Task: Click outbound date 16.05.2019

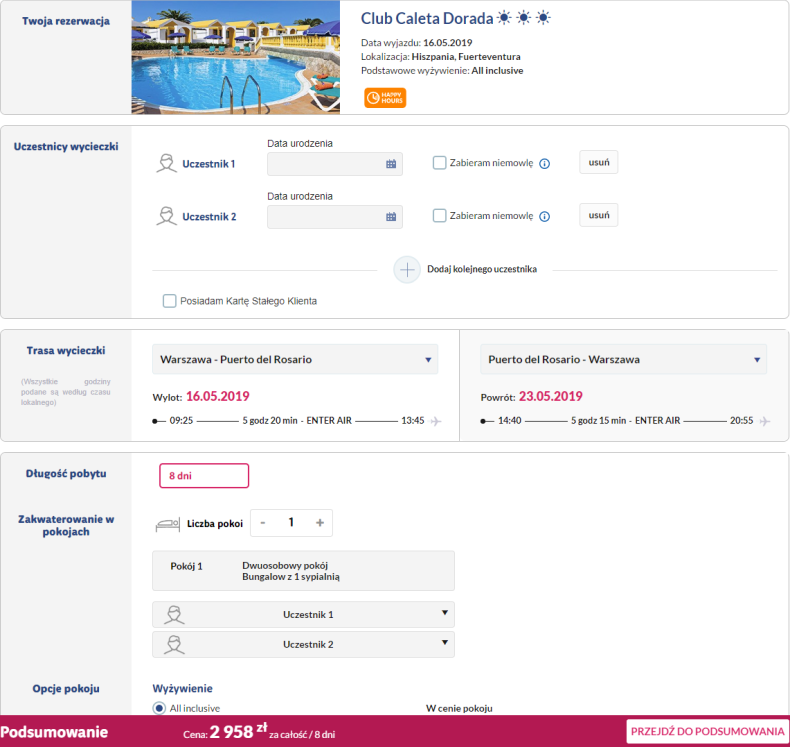Action: pyautogui.click(x=218, y=396)
